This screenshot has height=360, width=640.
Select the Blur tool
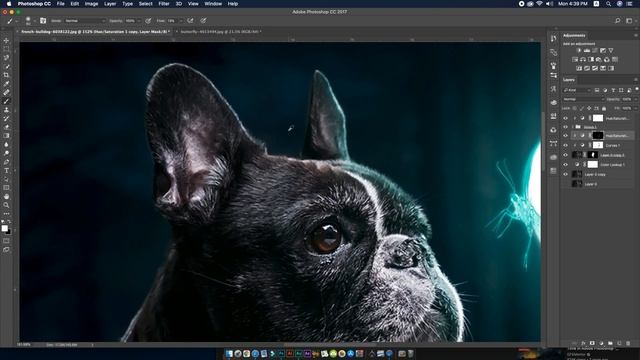[x=6, y=144]
